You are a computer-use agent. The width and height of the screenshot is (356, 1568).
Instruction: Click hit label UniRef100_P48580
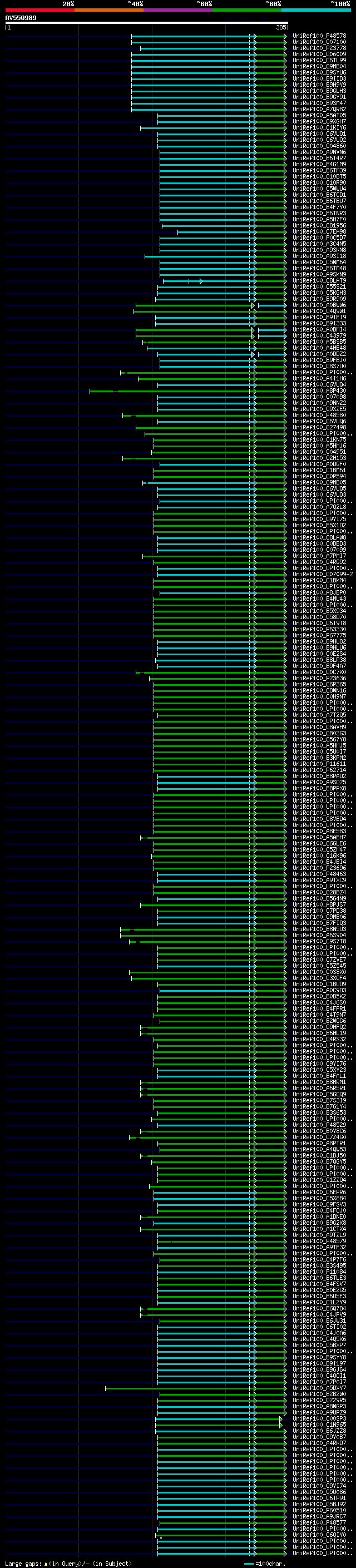[x=319, y=415]
